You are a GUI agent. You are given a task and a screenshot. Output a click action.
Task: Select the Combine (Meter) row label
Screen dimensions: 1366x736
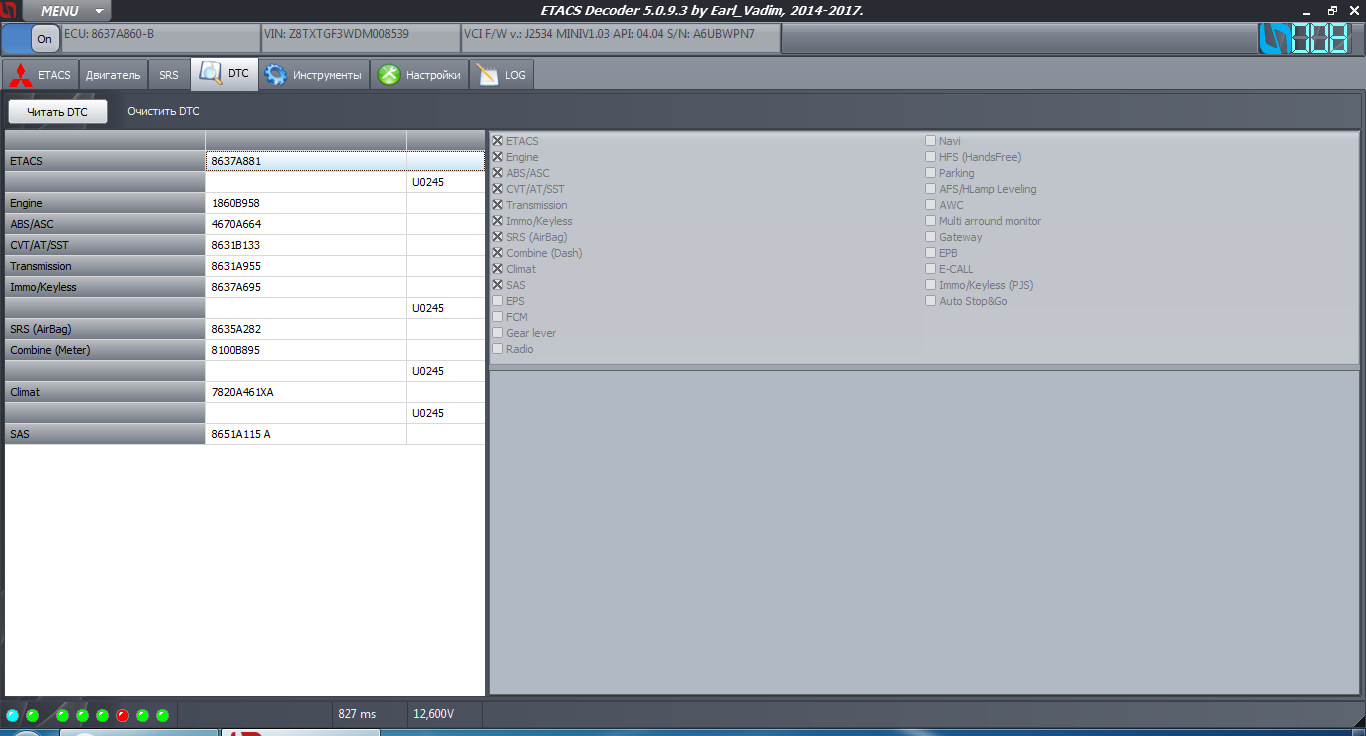point(105,350)
